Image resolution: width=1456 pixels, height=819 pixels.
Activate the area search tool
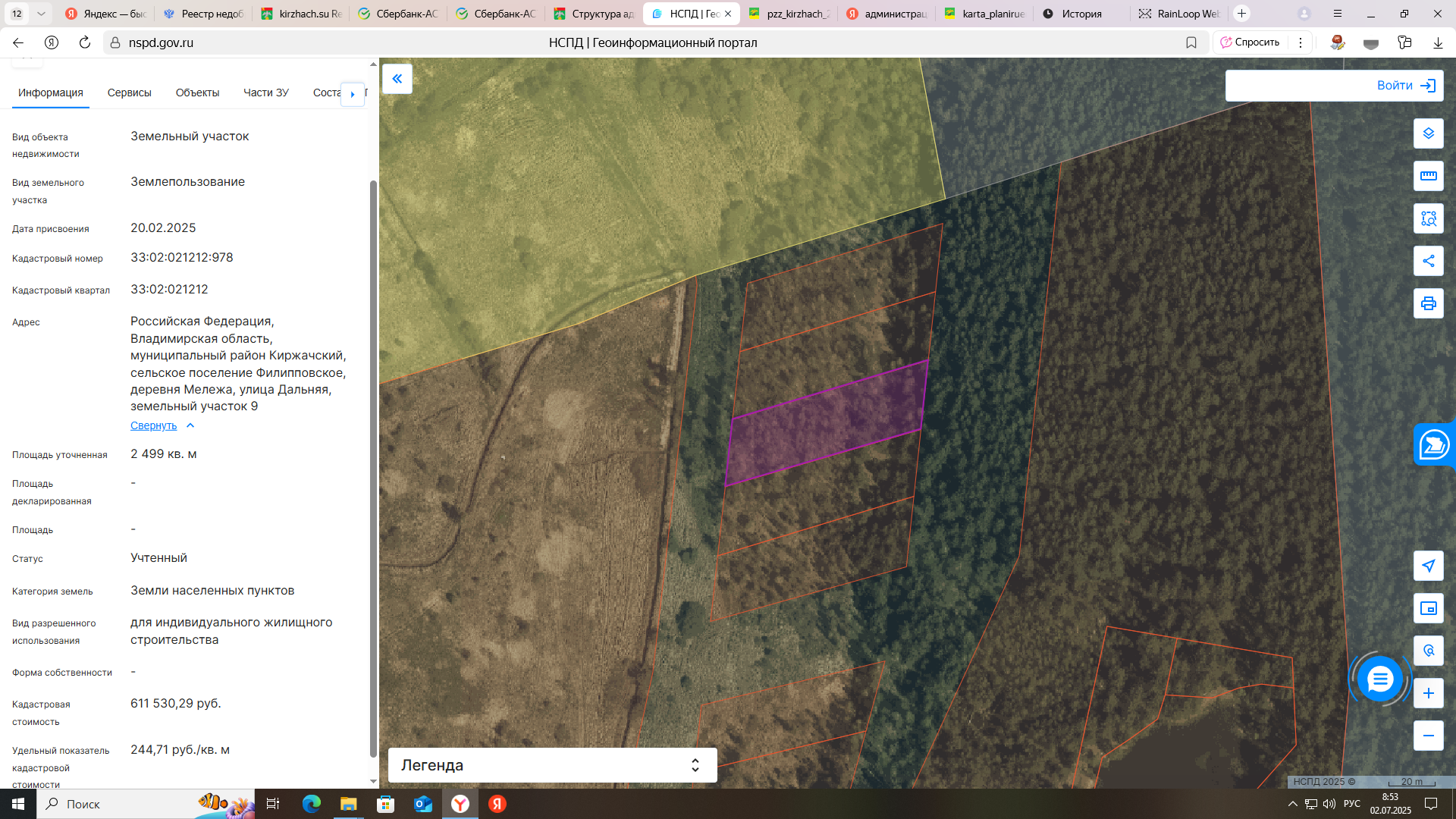coord(1428,218)
